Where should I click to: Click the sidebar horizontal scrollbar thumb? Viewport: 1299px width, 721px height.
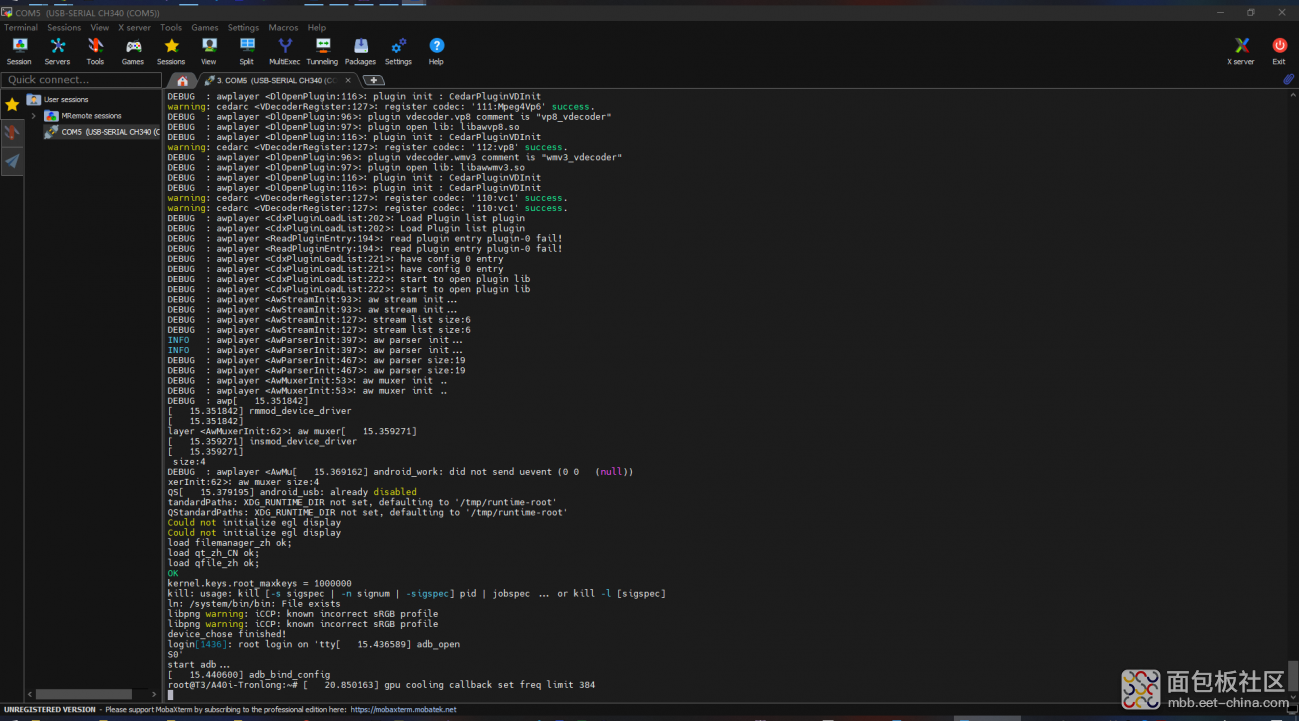[84, 694]
